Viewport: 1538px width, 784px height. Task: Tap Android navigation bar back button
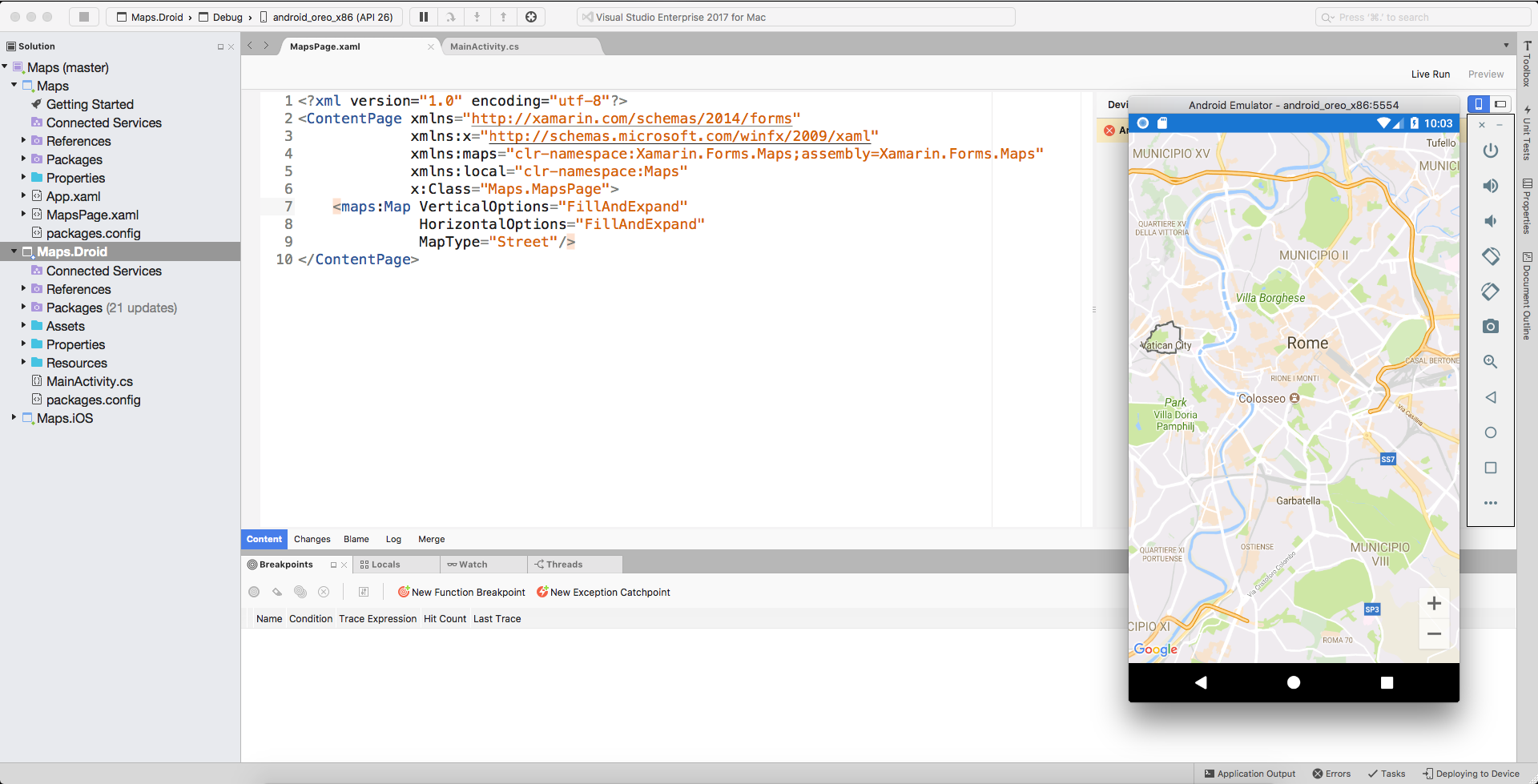pyautogui.click(x=1200, y=682)
